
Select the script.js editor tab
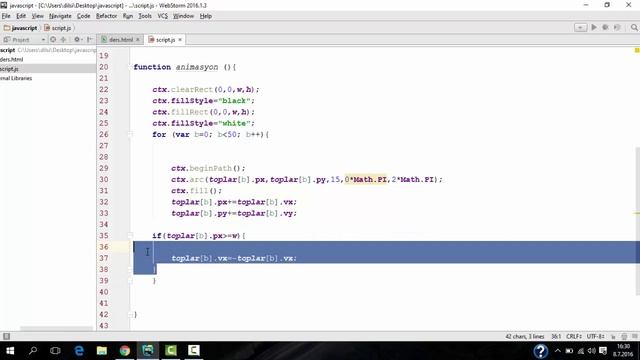[x=165, y=40]
